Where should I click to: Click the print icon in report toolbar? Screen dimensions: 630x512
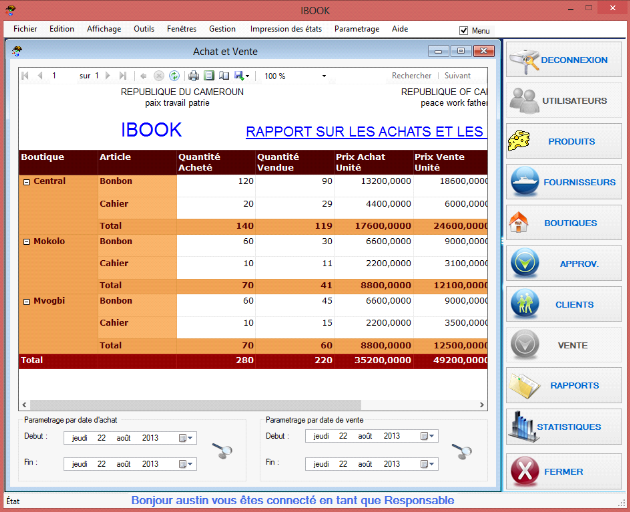coord(193,76)
